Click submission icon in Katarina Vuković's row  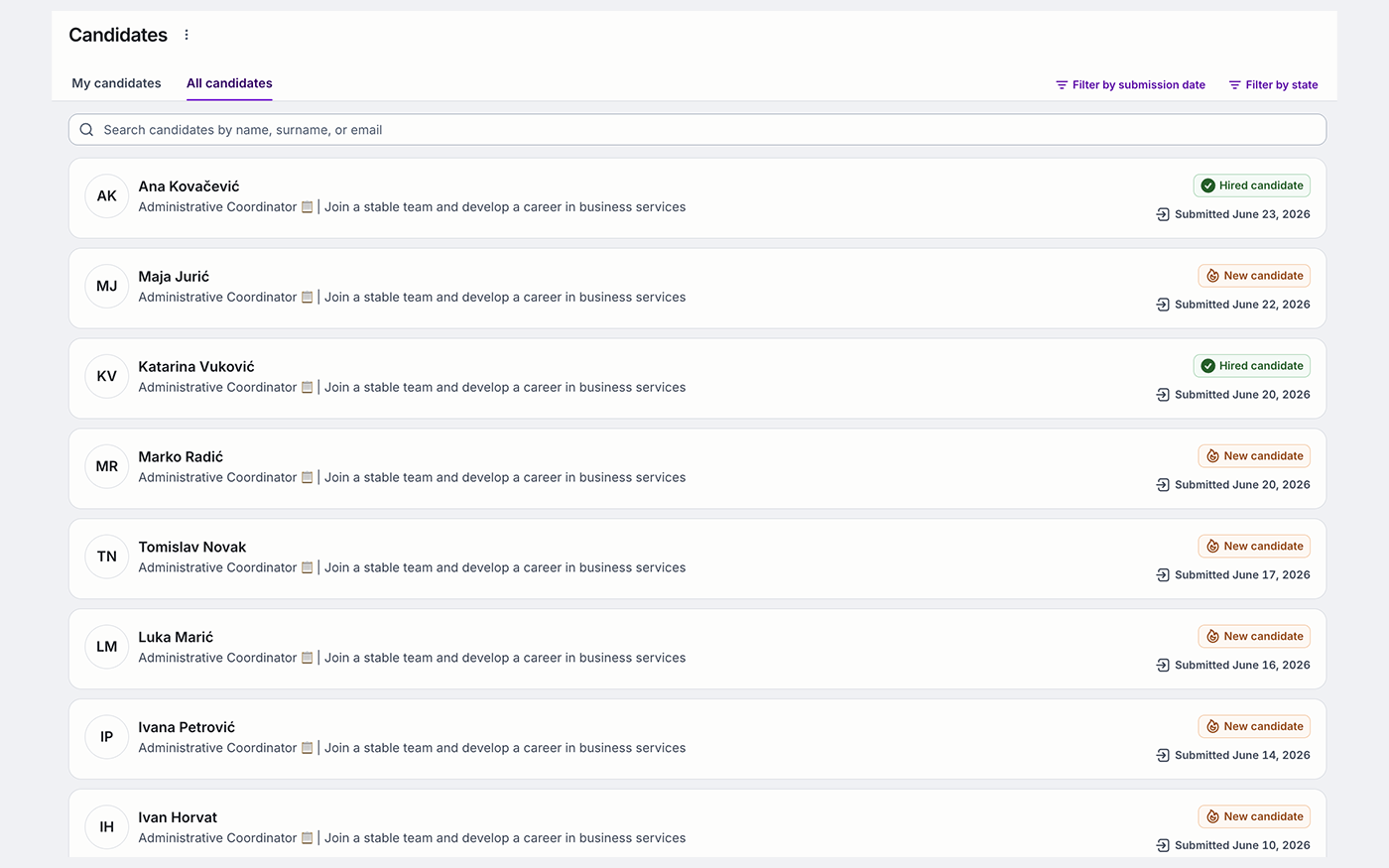tap(1163, 395)
